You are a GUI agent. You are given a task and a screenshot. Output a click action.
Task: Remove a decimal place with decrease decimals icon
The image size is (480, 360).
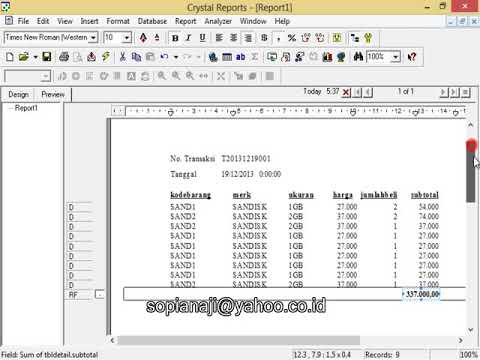(320, 38)
